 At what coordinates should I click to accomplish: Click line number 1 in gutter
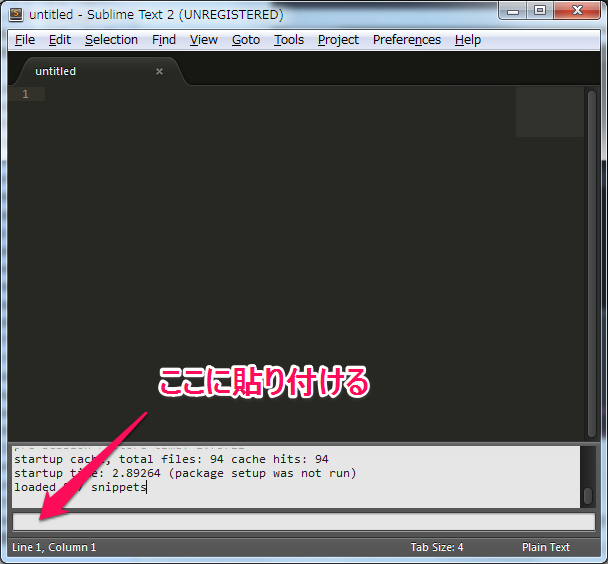tap(26, 94)
